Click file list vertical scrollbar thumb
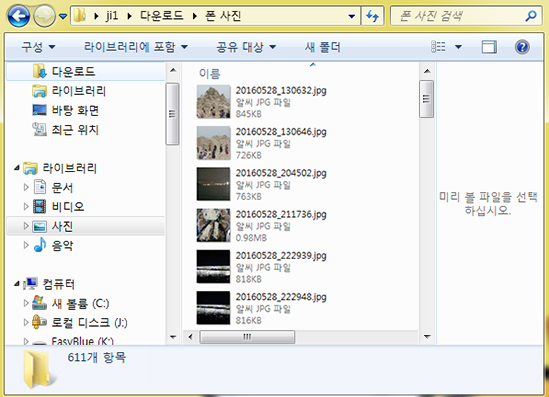 tap(426, 99)
